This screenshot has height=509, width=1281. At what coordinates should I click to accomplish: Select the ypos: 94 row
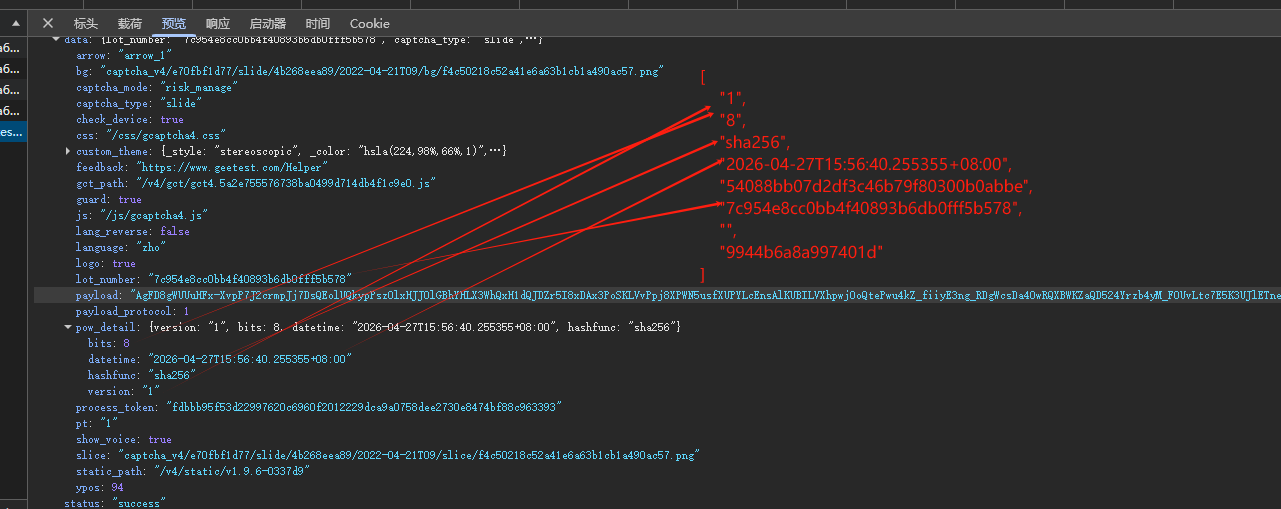click(98, 487)
